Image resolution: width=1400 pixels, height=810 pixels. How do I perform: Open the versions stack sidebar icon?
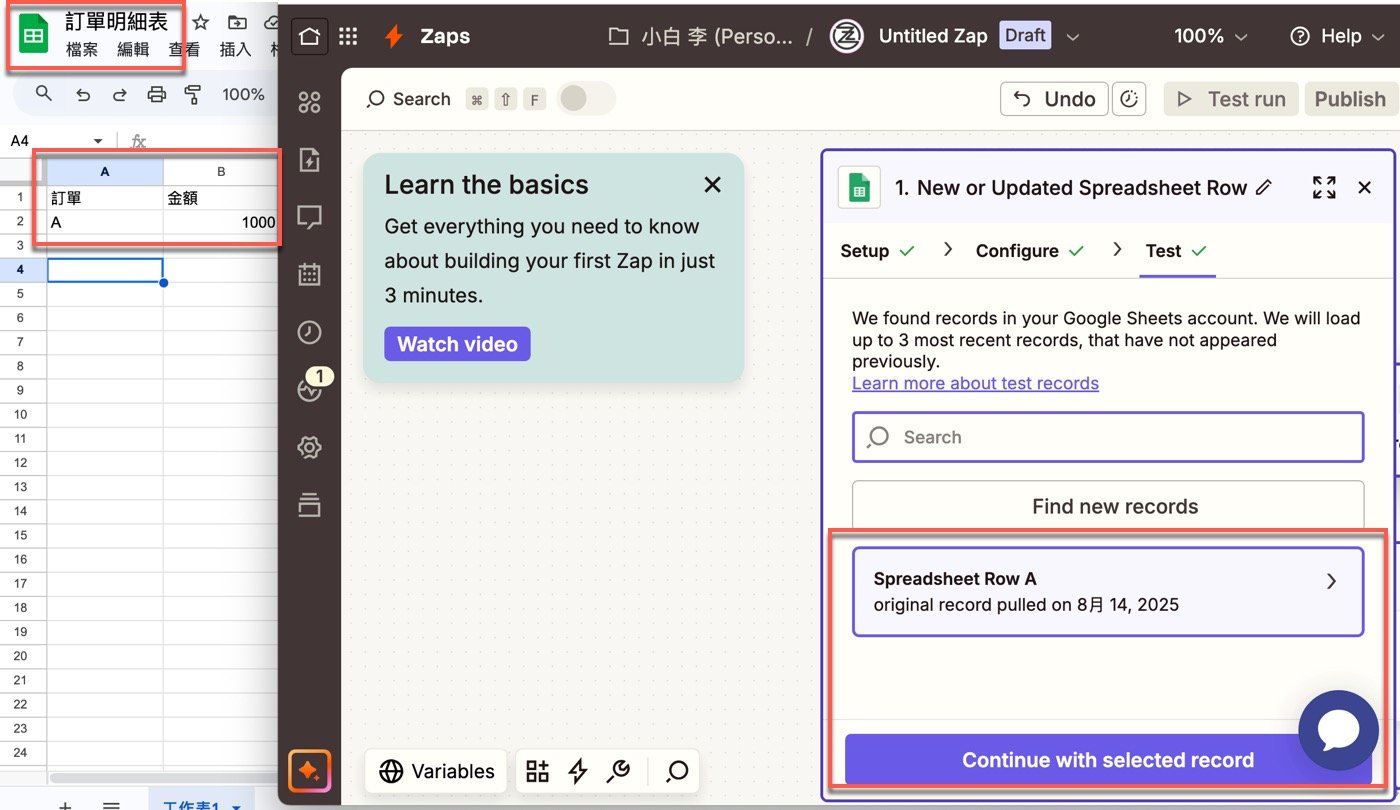(309, 505)
